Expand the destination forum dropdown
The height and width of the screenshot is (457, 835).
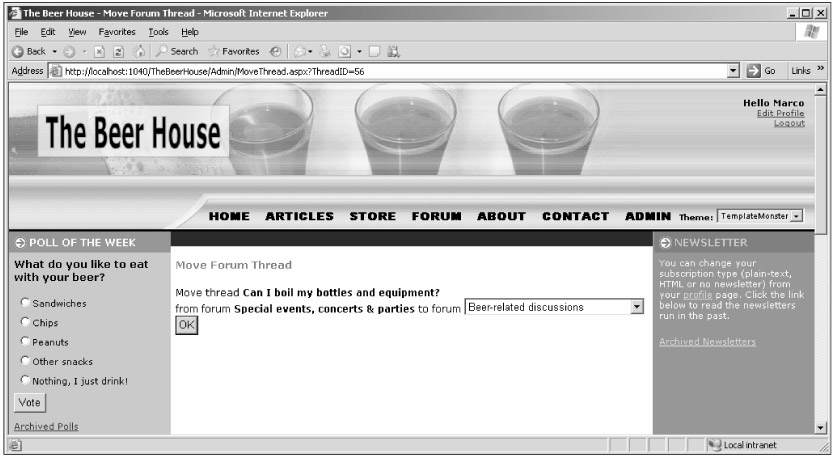pyautogui.click(x=636, y=307)
